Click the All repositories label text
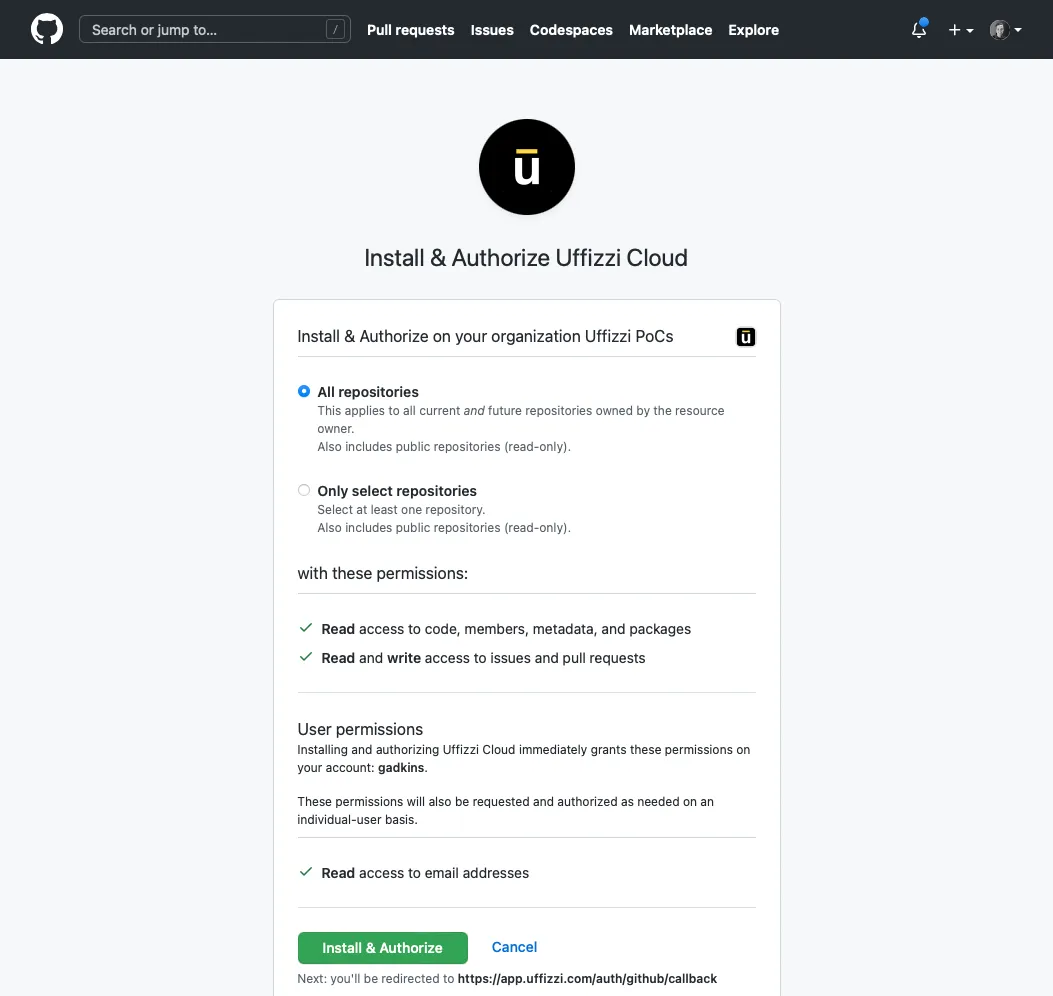 coord(368,392)
